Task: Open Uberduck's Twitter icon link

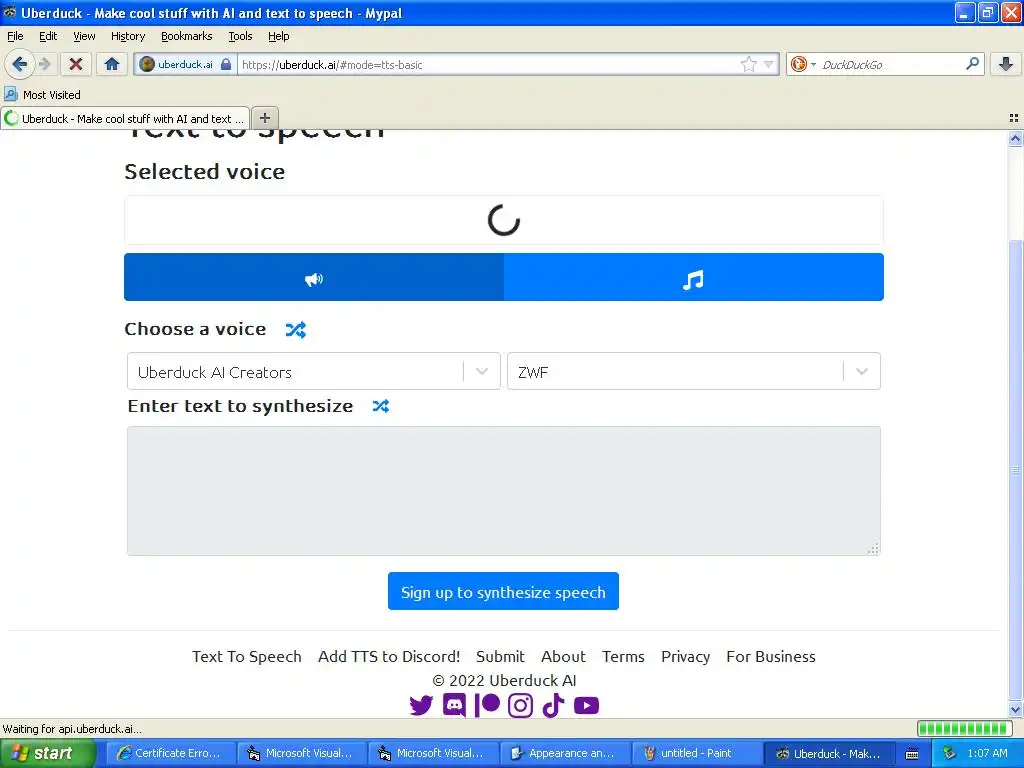Action: click(x=421, y=705)
